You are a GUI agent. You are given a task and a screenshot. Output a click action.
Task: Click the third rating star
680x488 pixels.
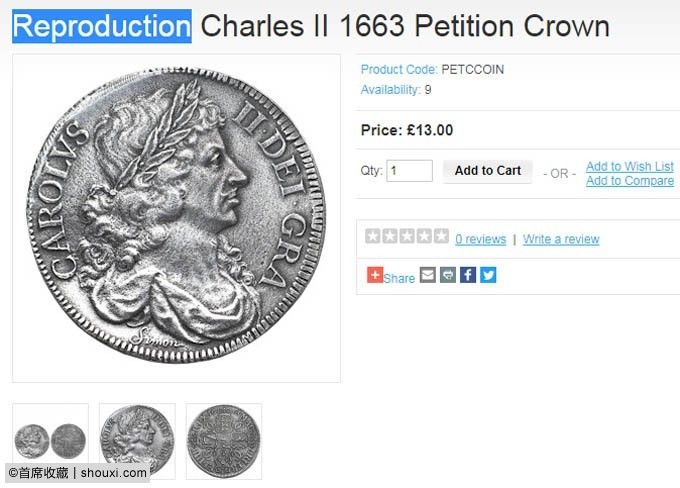coord(407,237)
